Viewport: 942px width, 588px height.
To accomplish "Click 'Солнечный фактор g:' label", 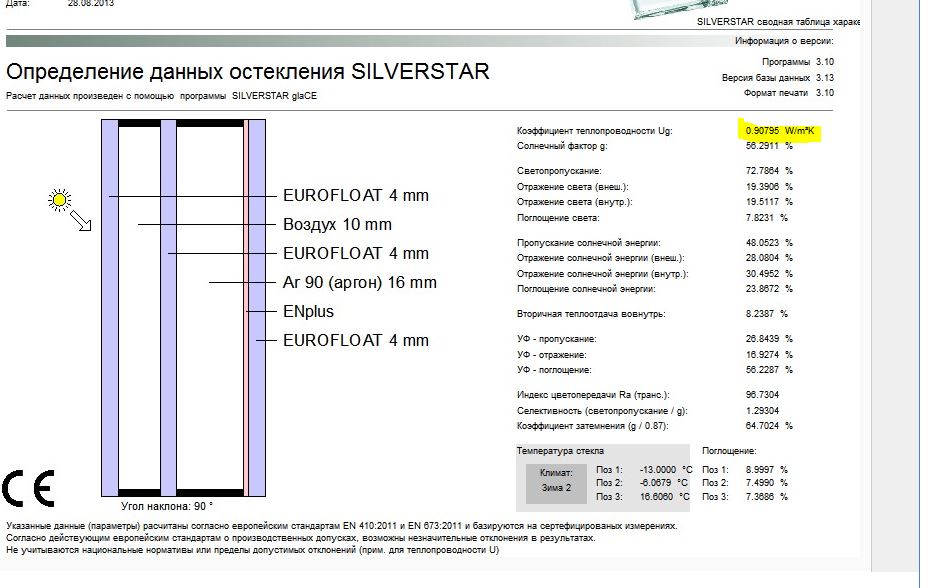I will (x=562, y=146).
